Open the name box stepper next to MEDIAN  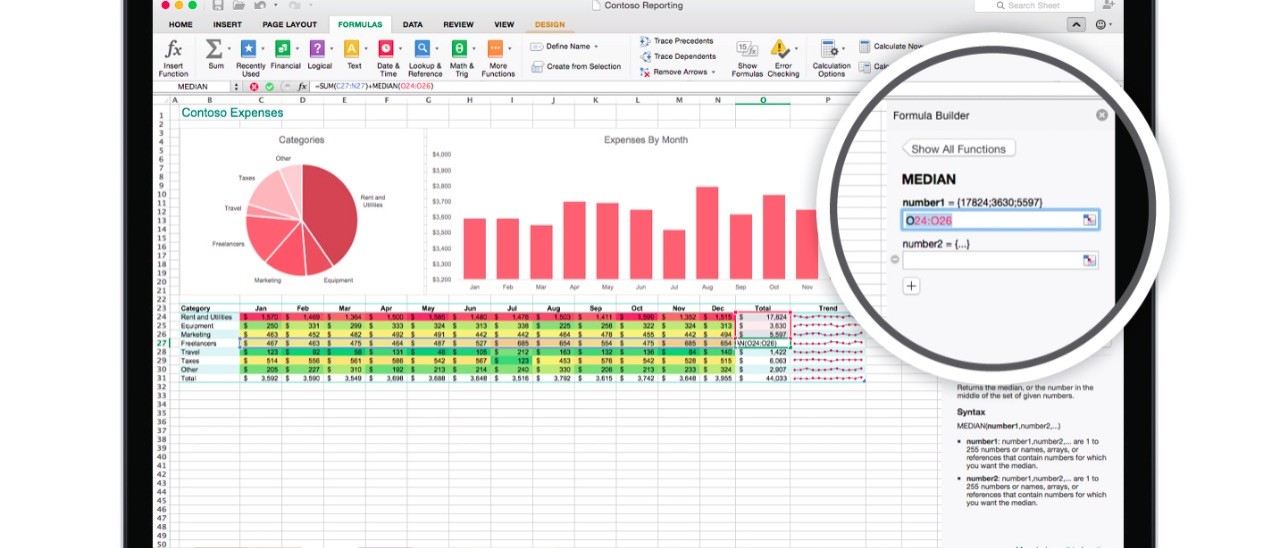click(236, 87)
